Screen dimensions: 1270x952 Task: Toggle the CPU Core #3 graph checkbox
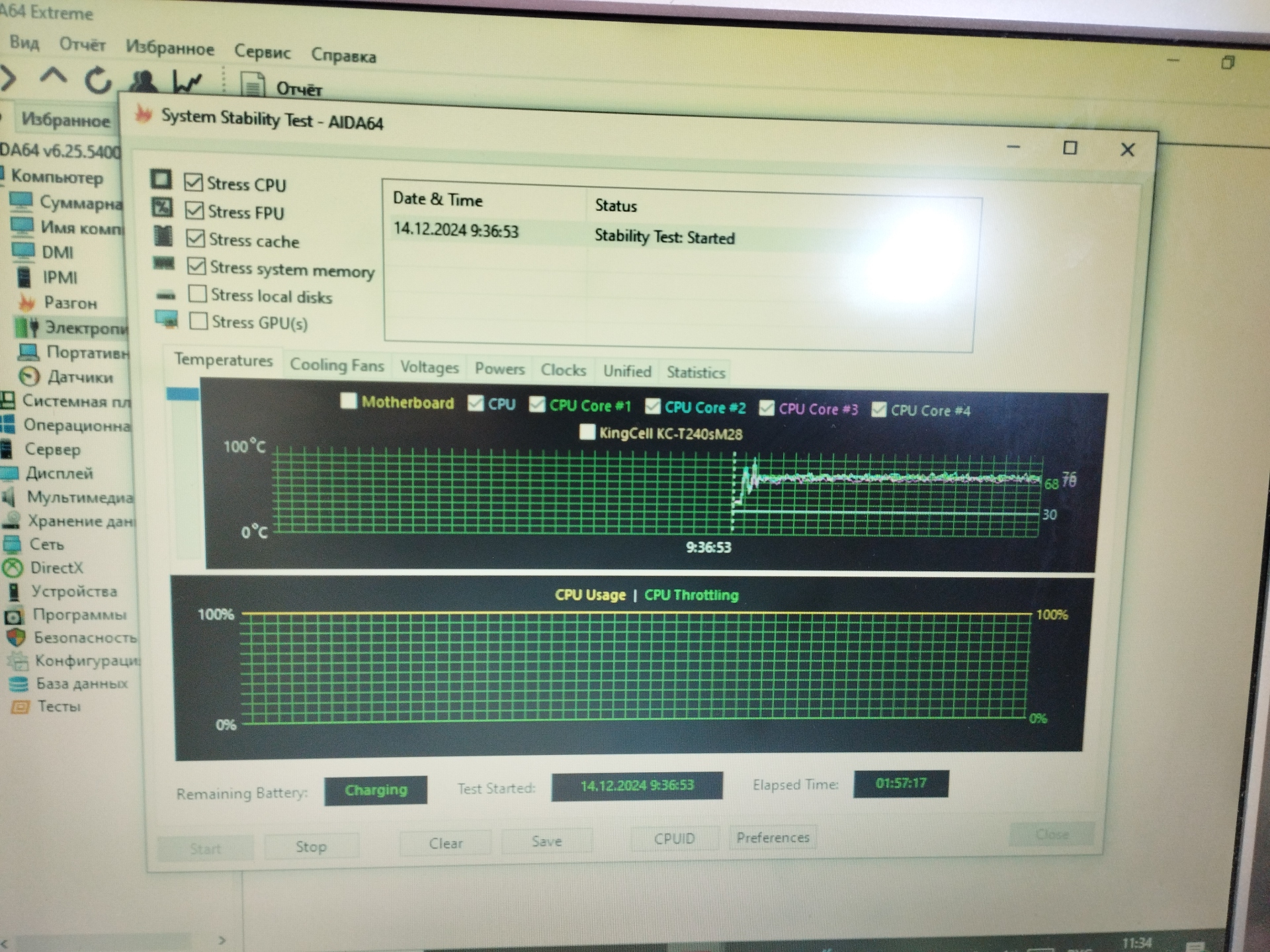(x=767, y=407)
